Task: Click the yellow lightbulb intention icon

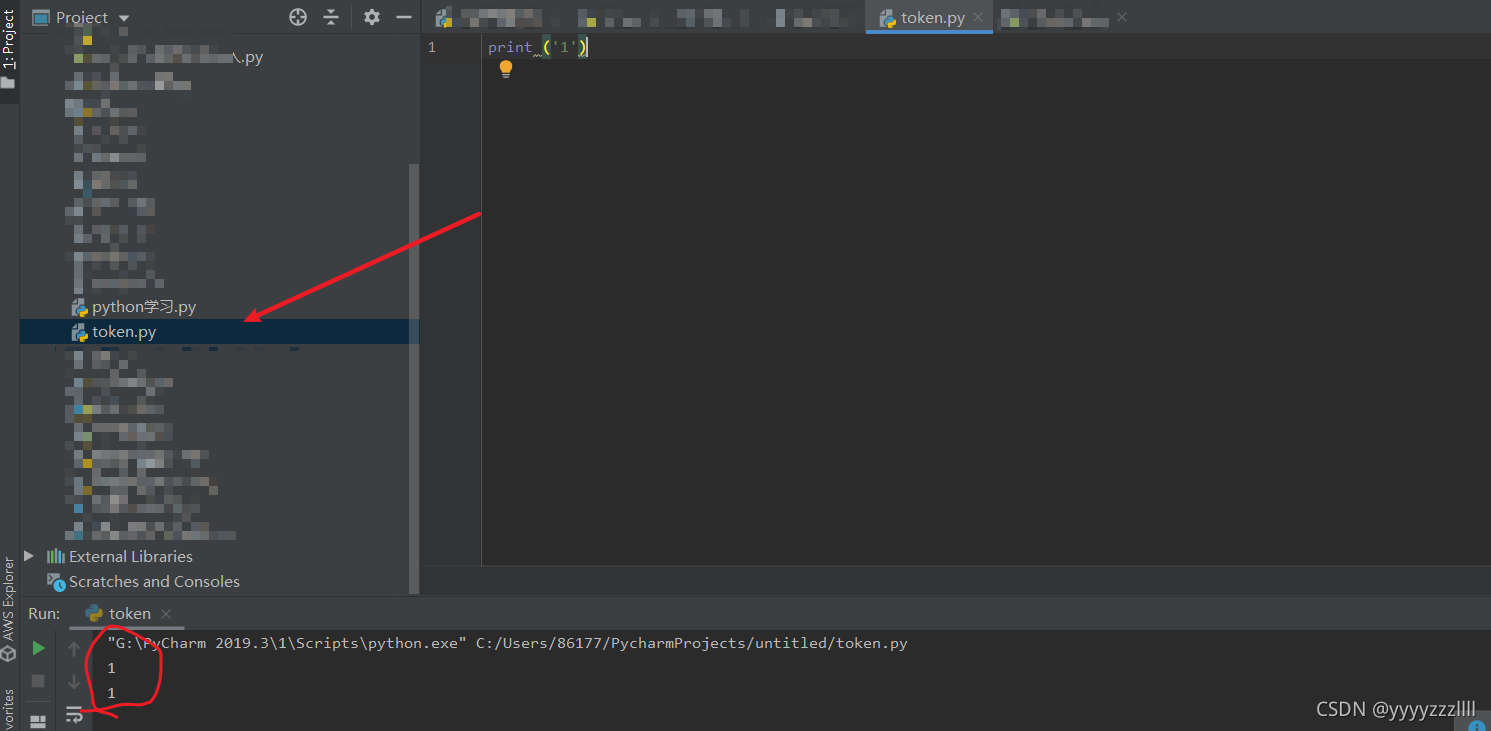Action: tap(506, 69)
